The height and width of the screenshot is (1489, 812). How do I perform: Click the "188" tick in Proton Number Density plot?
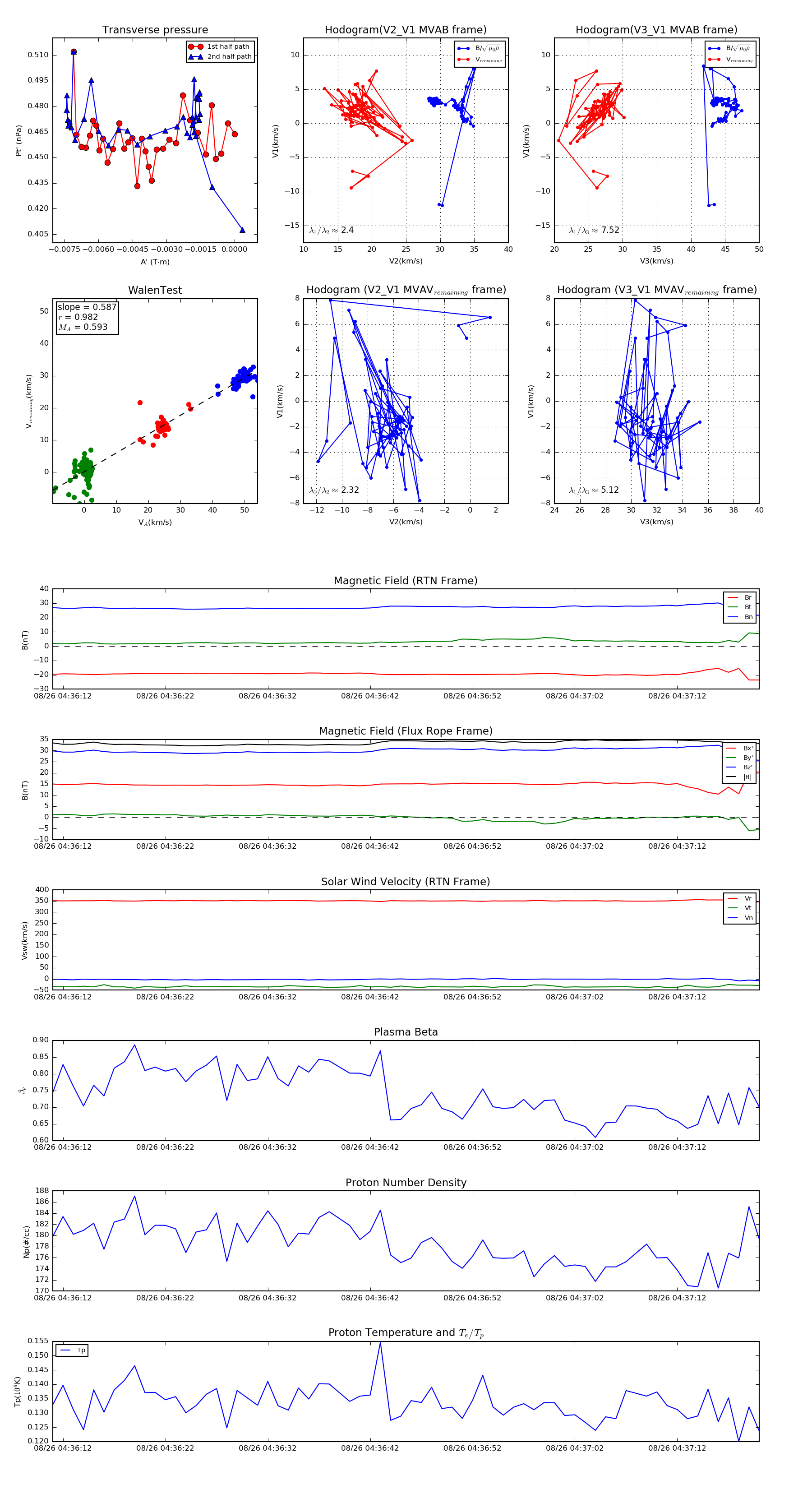pyautogui.click(x=42, y=1191)
